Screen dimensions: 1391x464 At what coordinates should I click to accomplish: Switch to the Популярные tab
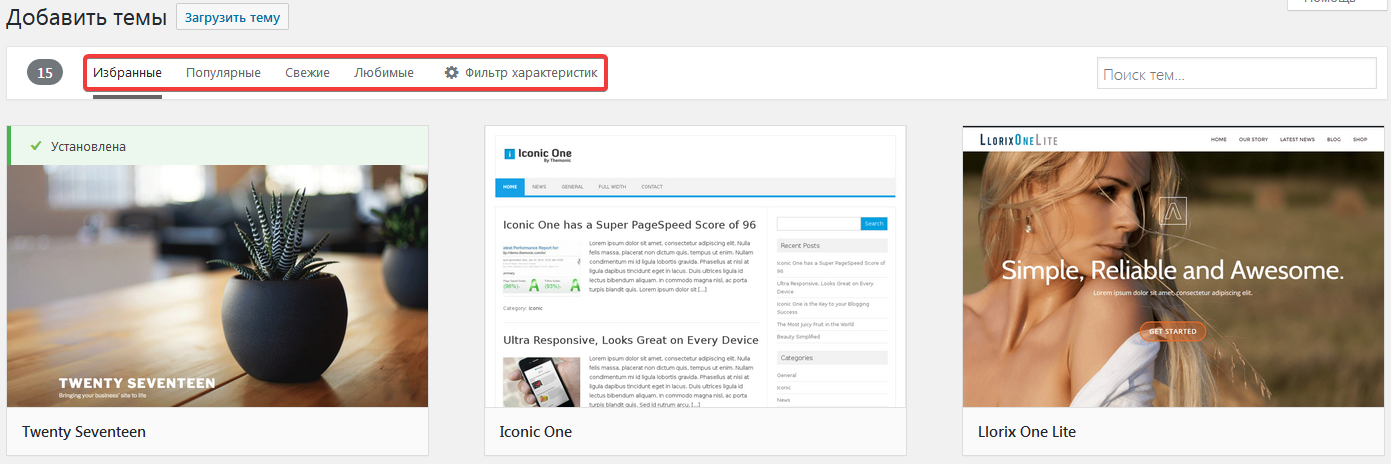click(x=223, y=73)
